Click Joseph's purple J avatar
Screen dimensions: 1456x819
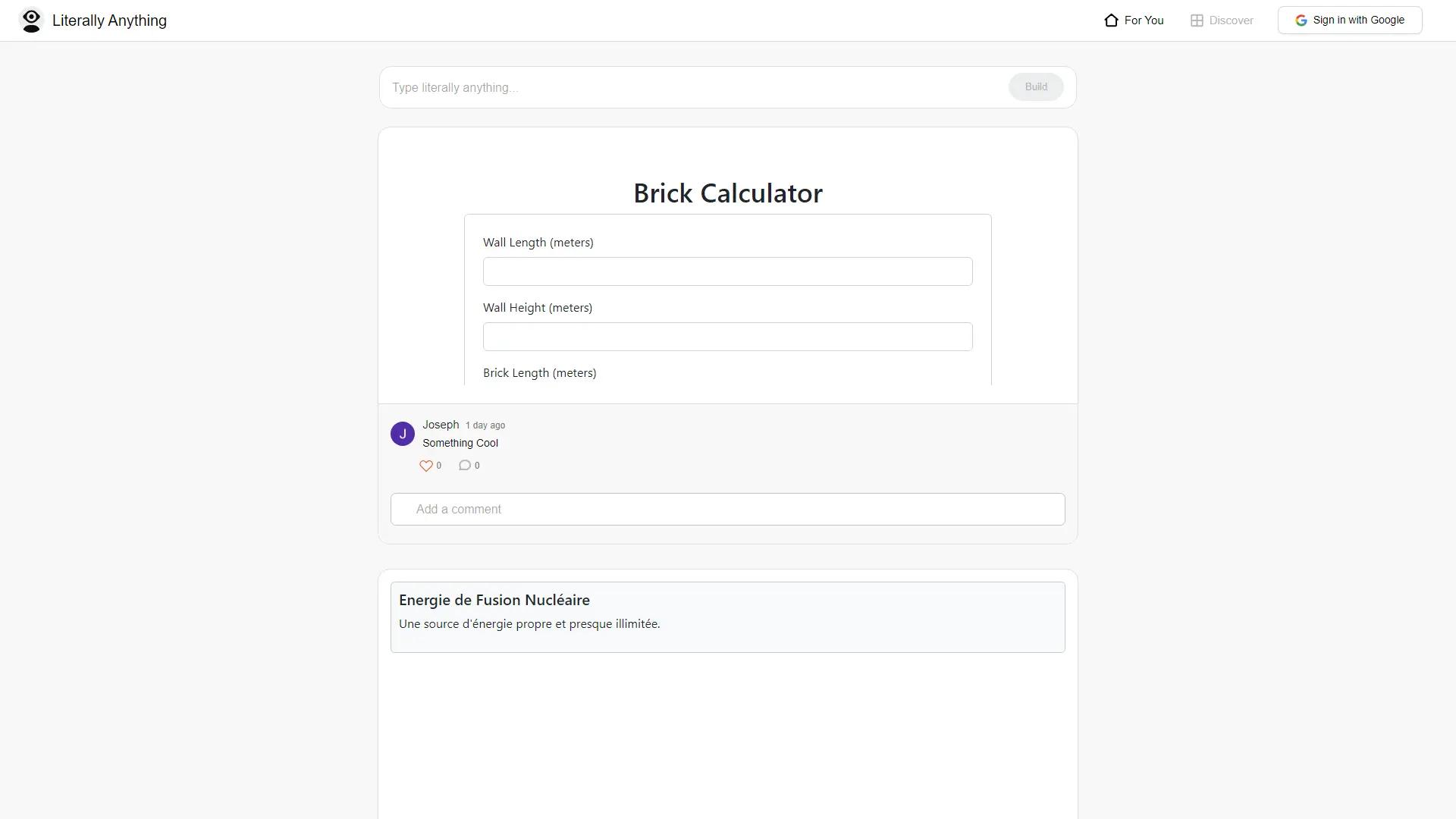[x=403, y=434]
